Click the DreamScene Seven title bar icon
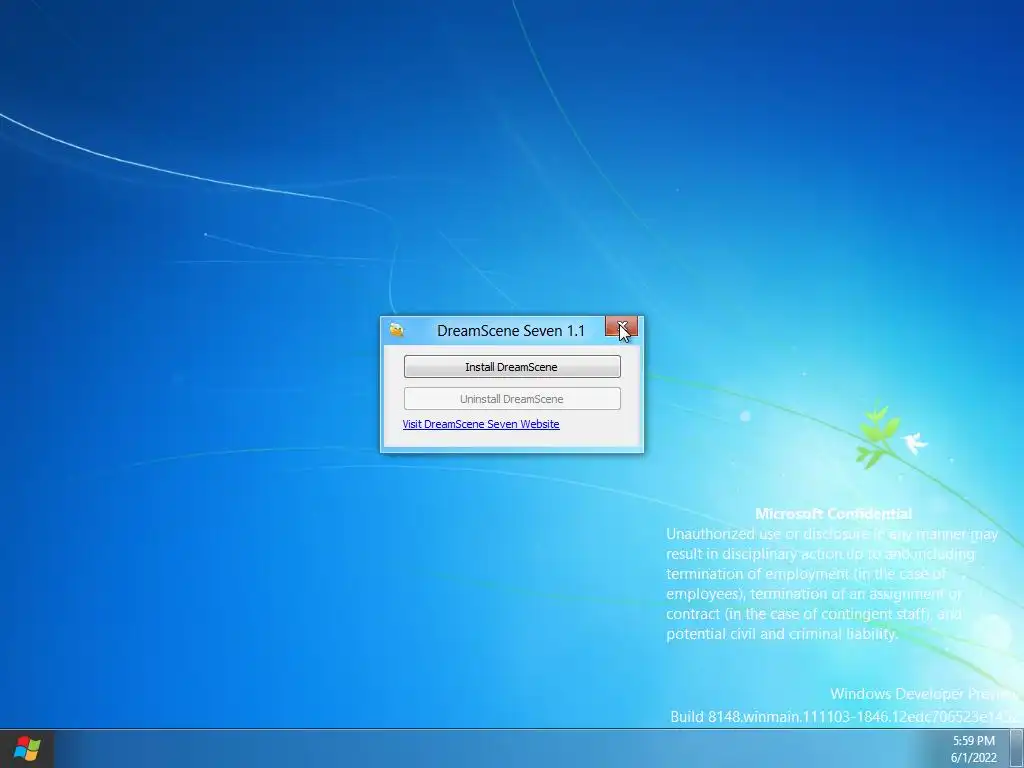The width and height of the screenshot is (1024, 768). (x=396, y=330)
